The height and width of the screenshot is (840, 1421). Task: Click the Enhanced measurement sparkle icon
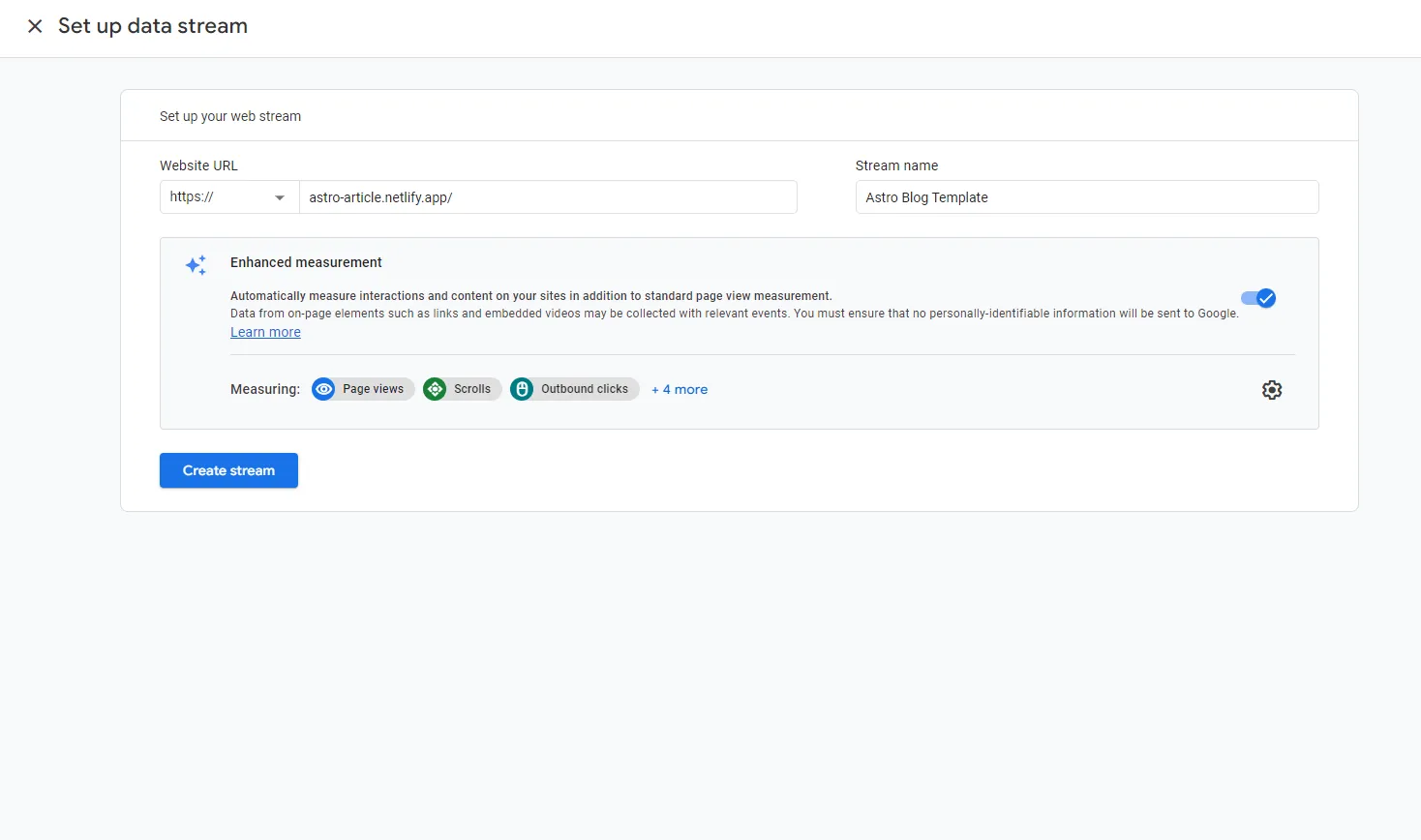tap(196, 265)
